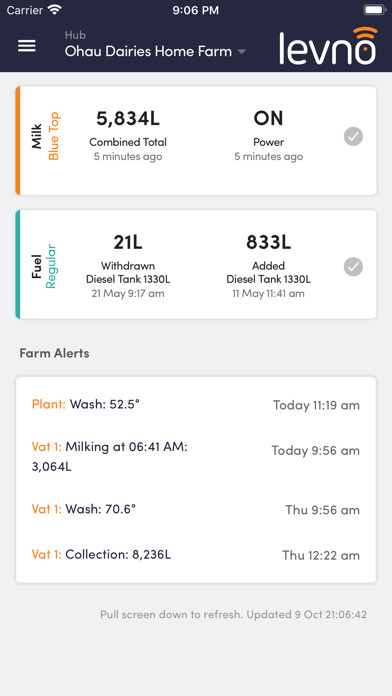The height and width of the screenshot is (696, 392).
Task: Tap the teal Fuel card color bar
Action: tap(18, 265)
